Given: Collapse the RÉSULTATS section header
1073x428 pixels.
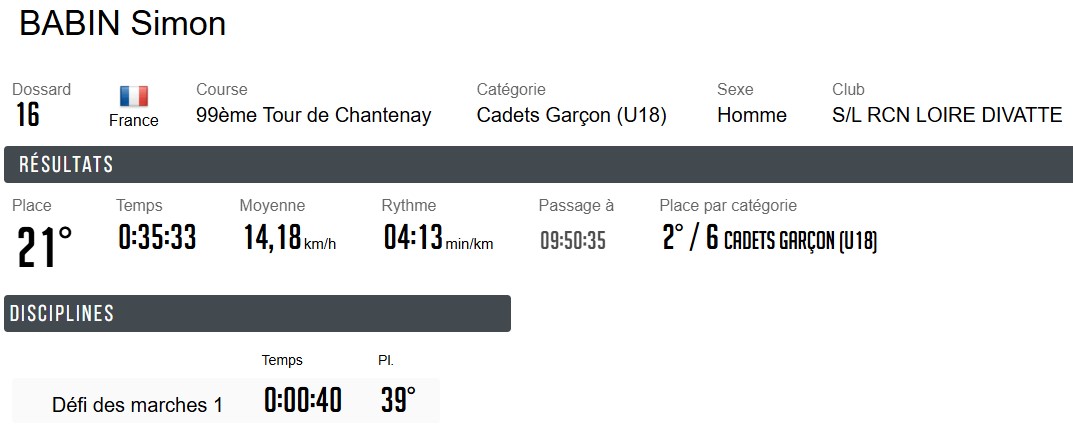Looking at the screenshot, I should pyautogui.click(x=538, y=165).
